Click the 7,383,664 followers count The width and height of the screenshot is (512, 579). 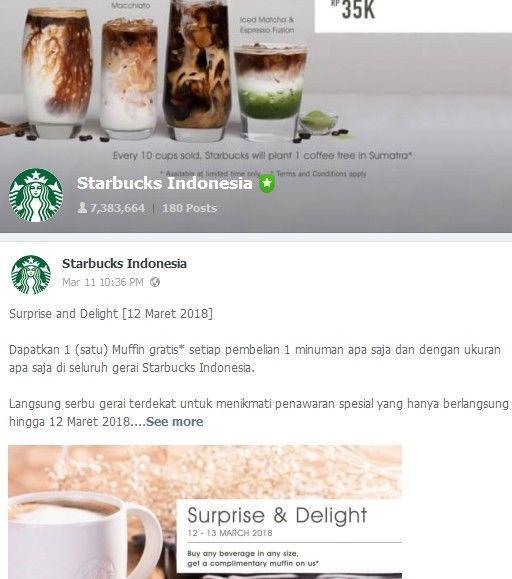117,208
